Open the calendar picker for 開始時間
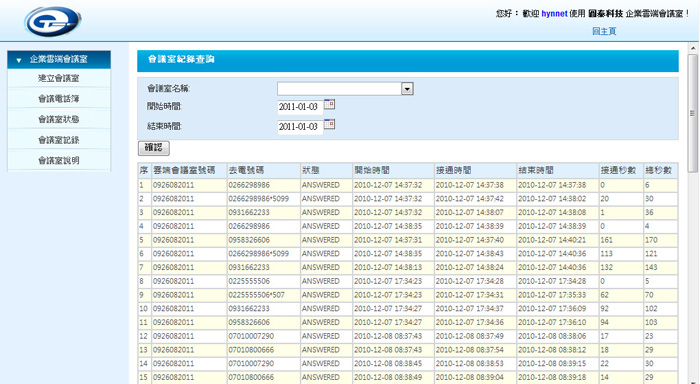700x384 pixels. [x=329, y=104]
